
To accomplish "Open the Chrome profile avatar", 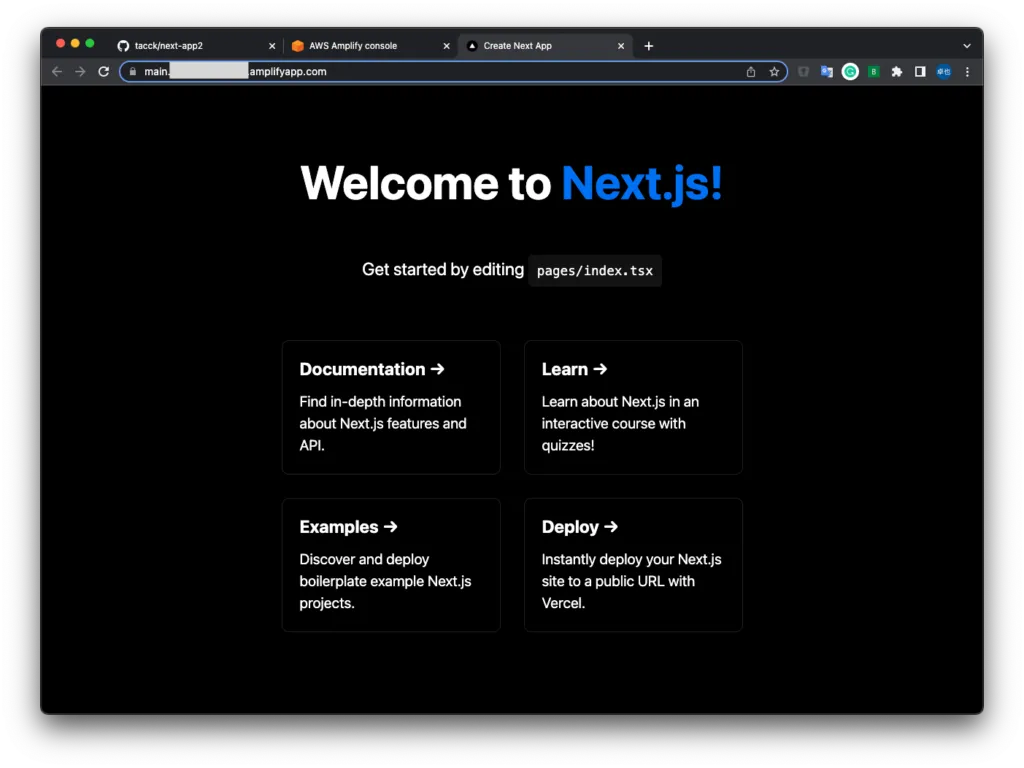I will [943, 72].
